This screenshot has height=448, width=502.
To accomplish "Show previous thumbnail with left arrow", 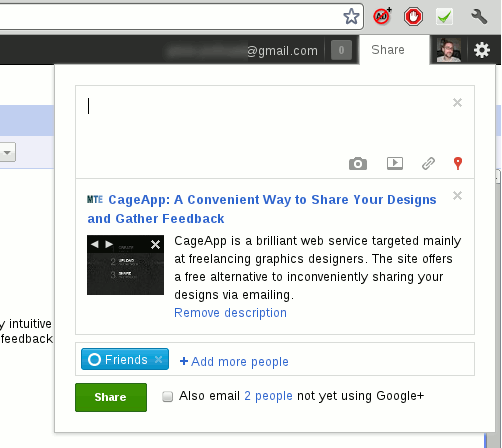I will coord(95,244).
